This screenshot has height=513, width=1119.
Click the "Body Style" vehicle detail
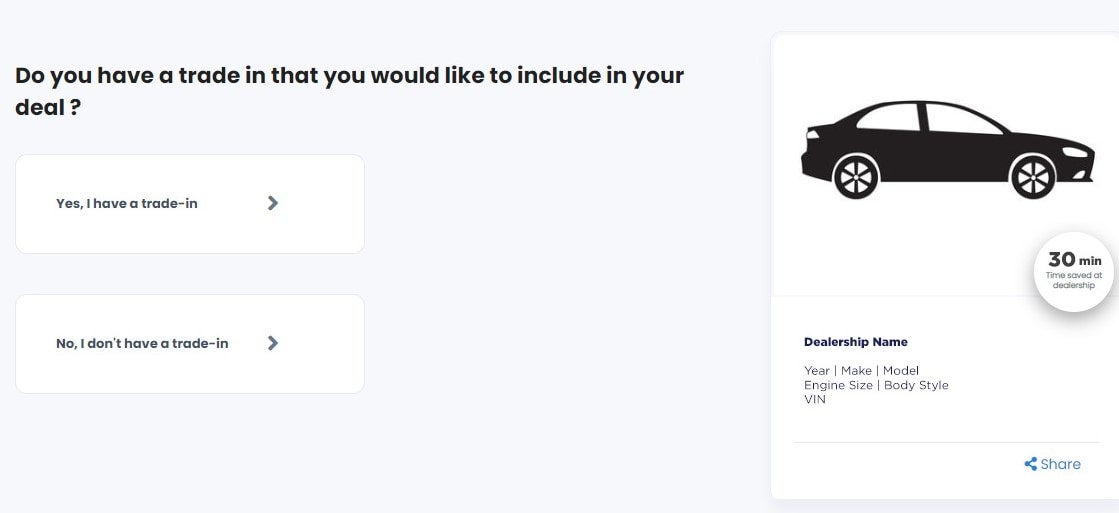[x=915, y=385]
